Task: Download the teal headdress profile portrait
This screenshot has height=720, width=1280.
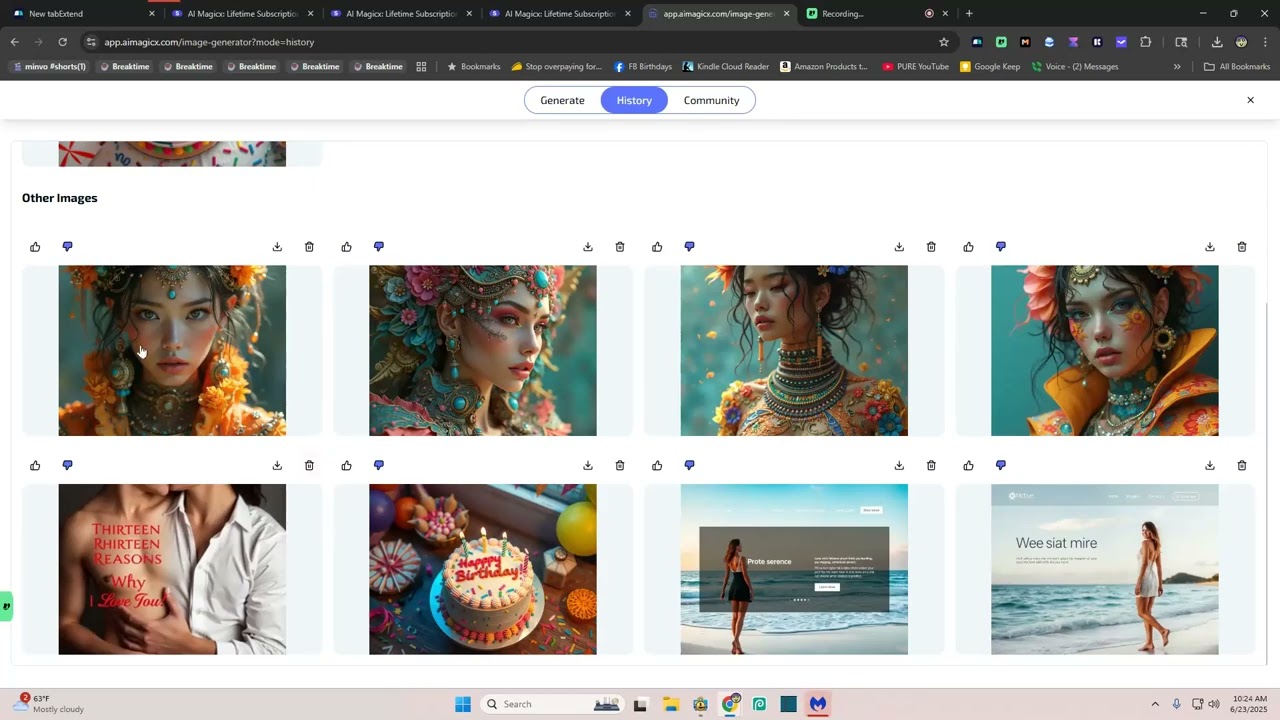Action: pyautogui.click(x=588, y=247)
